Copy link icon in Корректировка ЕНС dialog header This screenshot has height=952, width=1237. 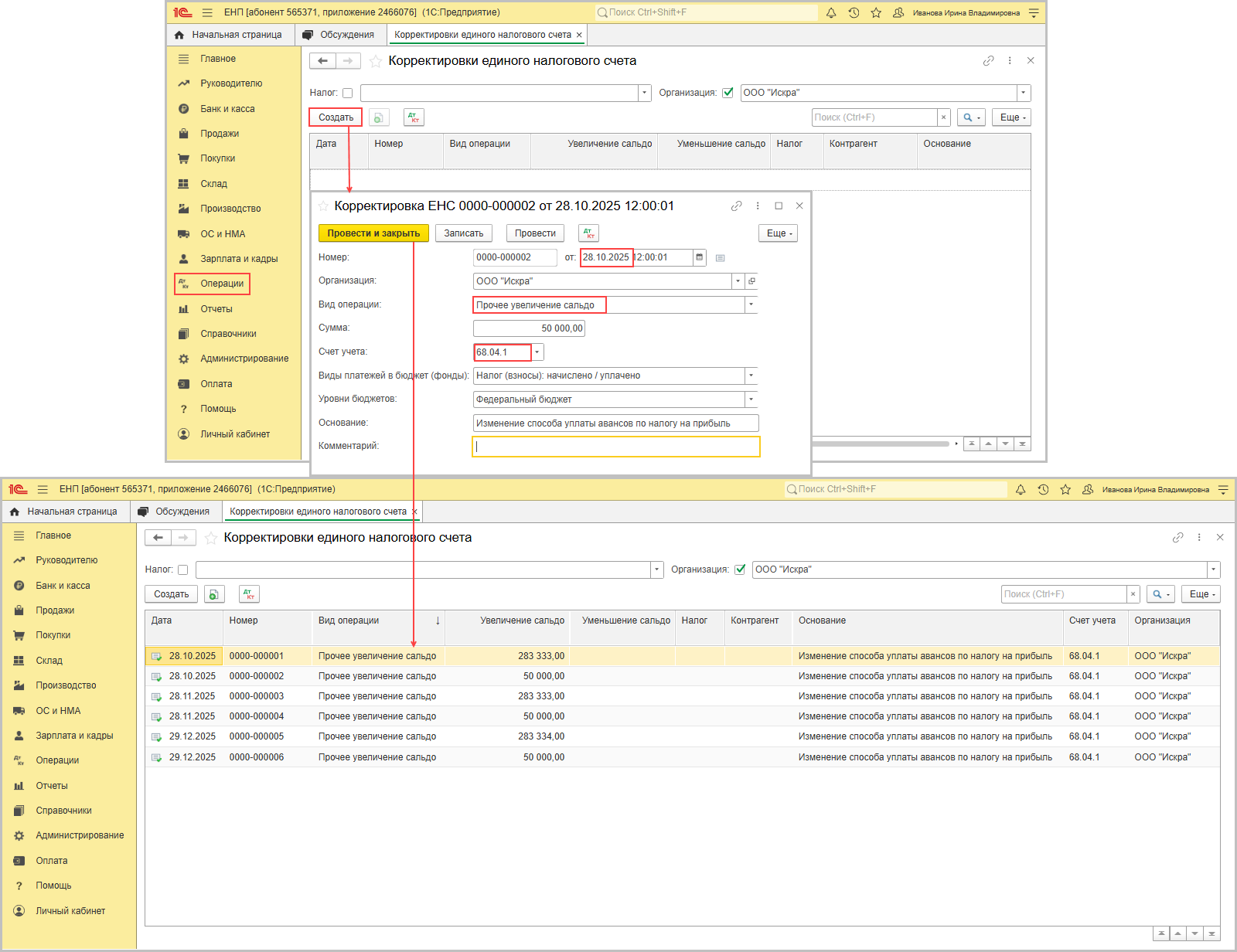click(x=736, y=206)
